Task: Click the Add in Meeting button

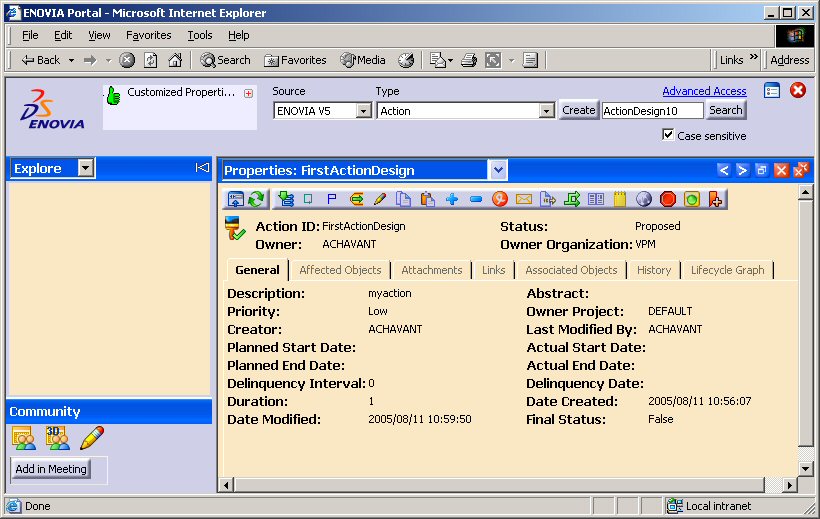Action: click(51, 469)
